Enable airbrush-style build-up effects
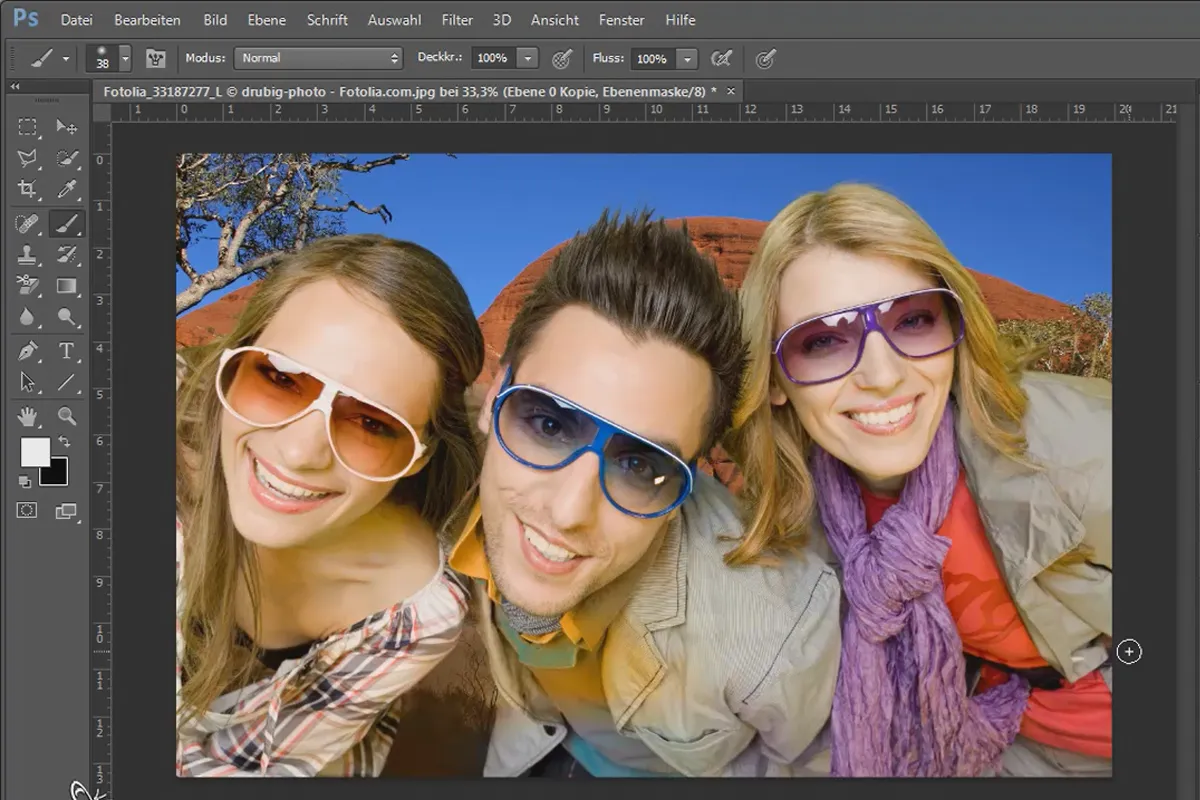The image size is (1200, 800). click(x=721, y=58)
